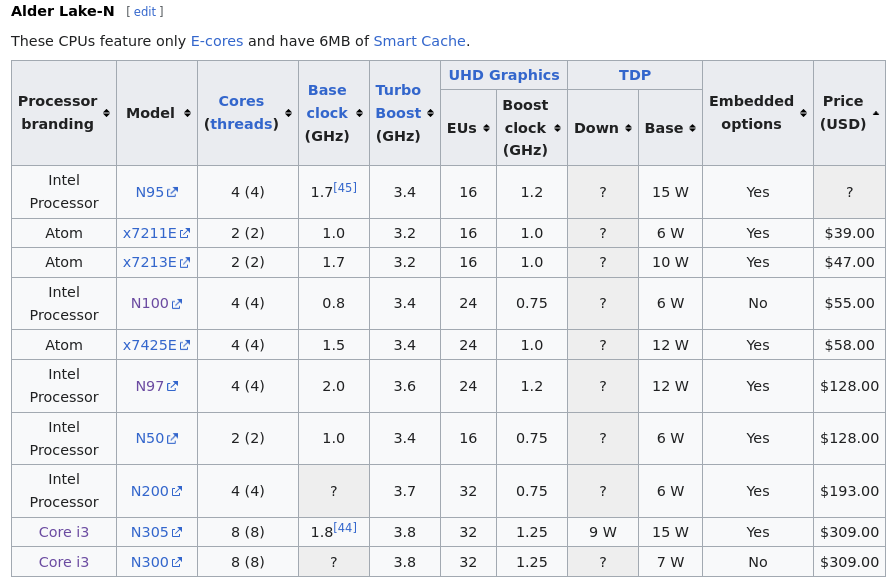The image size is (892, 588).
Task: Sort by Price (USD) column arrows
Action: [x=876, y=113]
